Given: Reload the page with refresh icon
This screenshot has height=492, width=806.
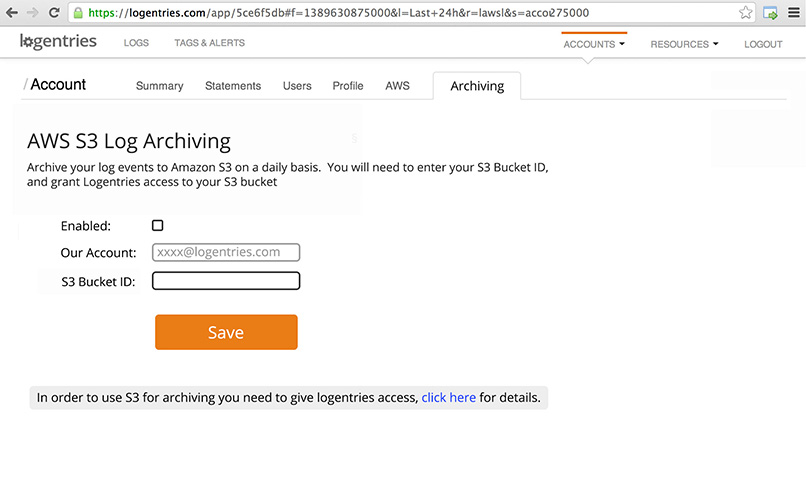Looking at the screenshot, I should click(55, 13).
